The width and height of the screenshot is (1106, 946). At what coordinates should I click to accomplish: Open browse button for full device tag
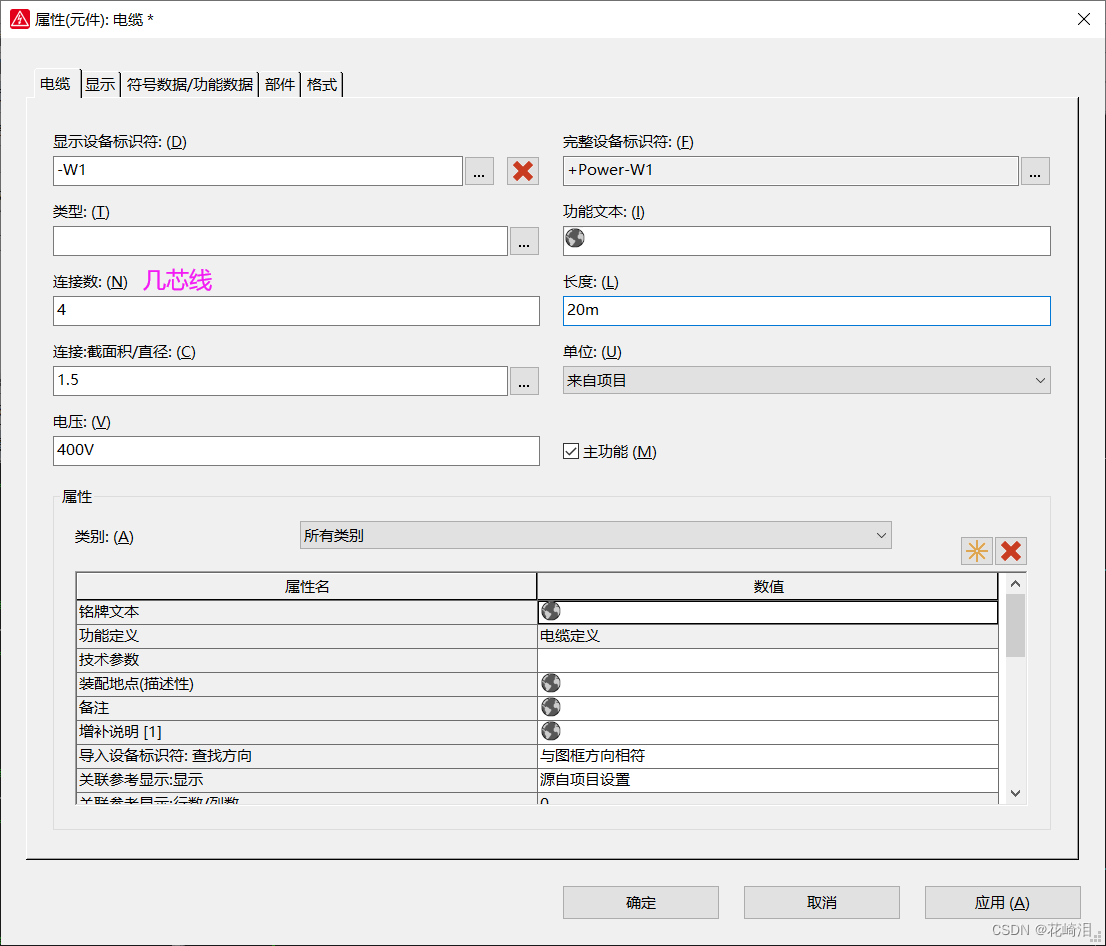click(1035, 171)
